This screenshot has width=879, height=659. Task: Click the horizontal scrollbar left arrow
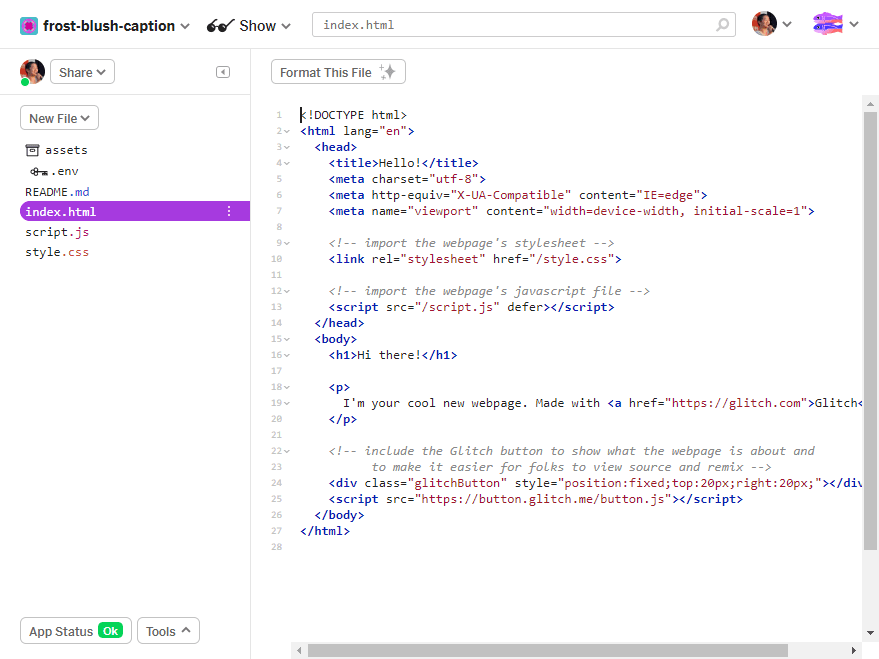click(299, 651)
